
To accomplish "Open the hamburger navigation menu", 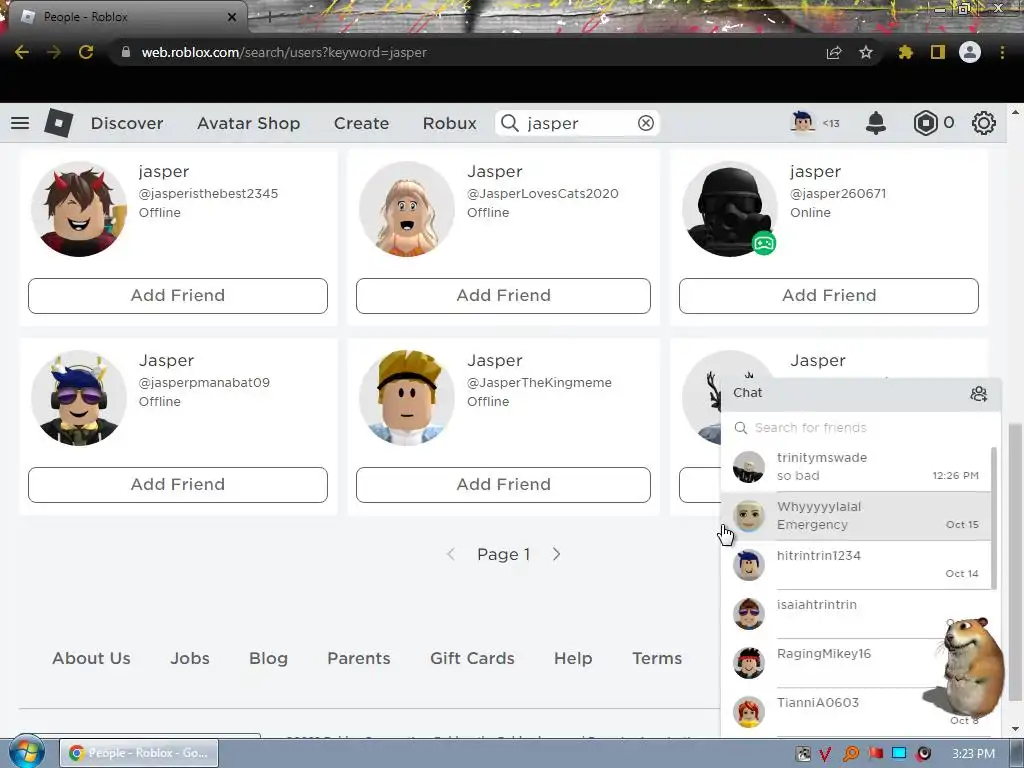I will tap(20, 123).
